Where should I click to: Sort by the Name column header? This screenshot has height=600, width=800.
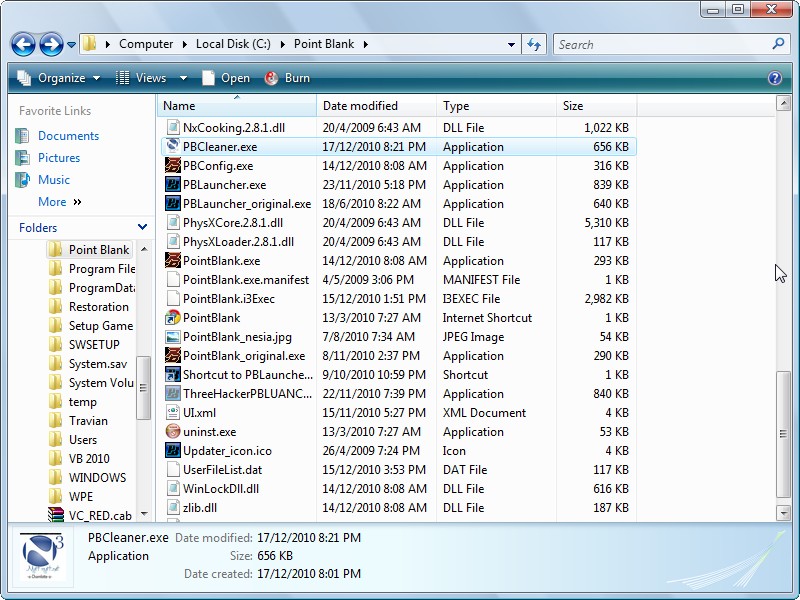tap(237, 106)
